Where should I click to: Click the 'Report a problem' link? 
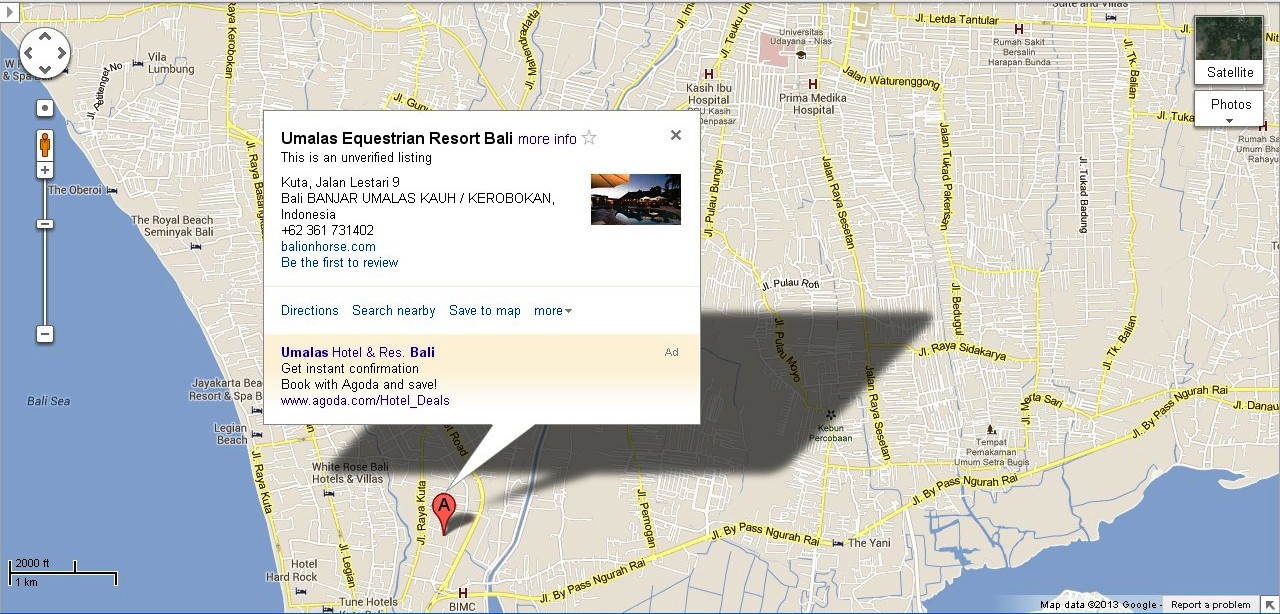tap(1211, 605)
